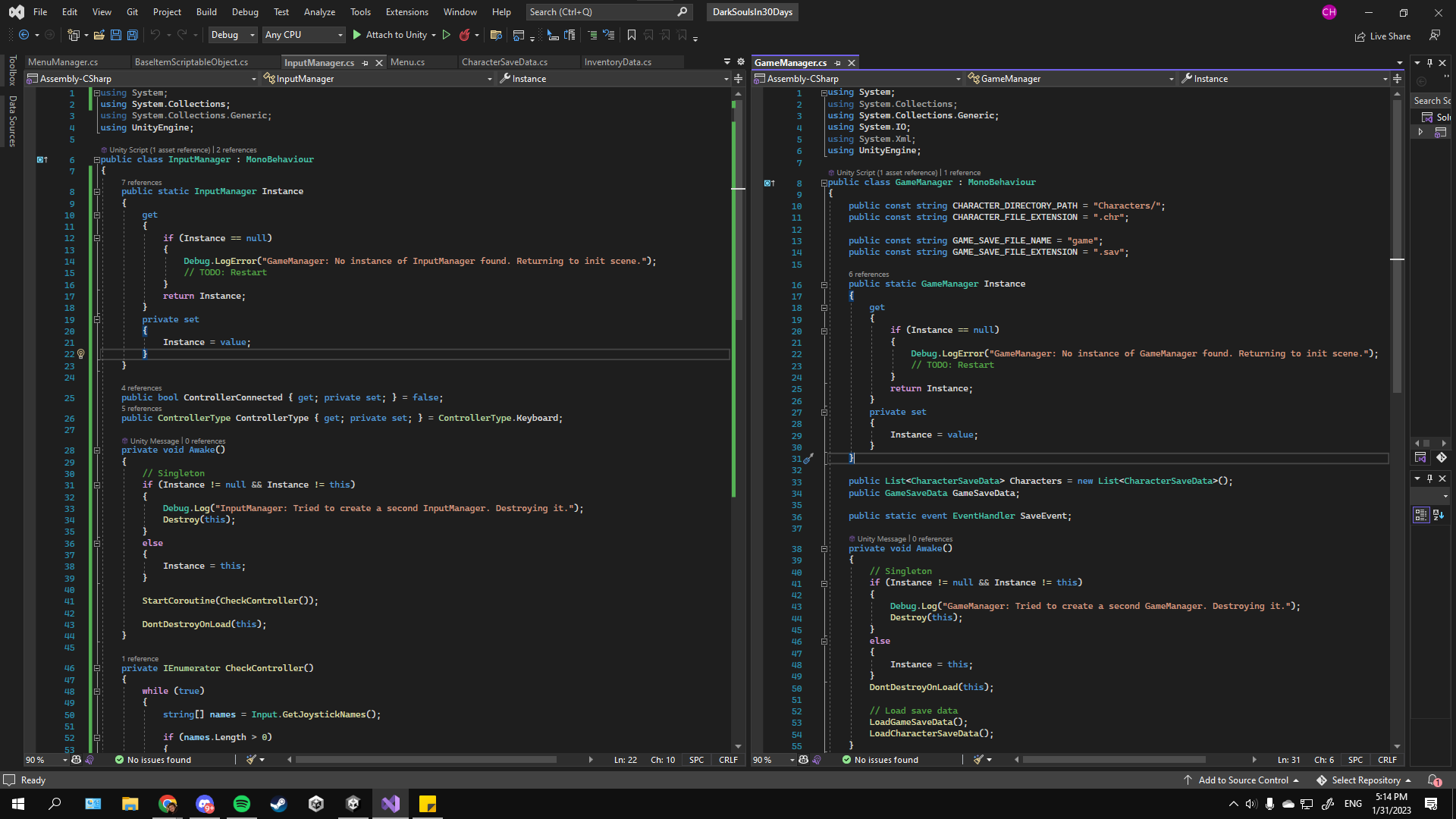This screenshot has height=819, width=1456.
Task: Collapse GameManager Awake method outline box
Action: click(824, 548)
